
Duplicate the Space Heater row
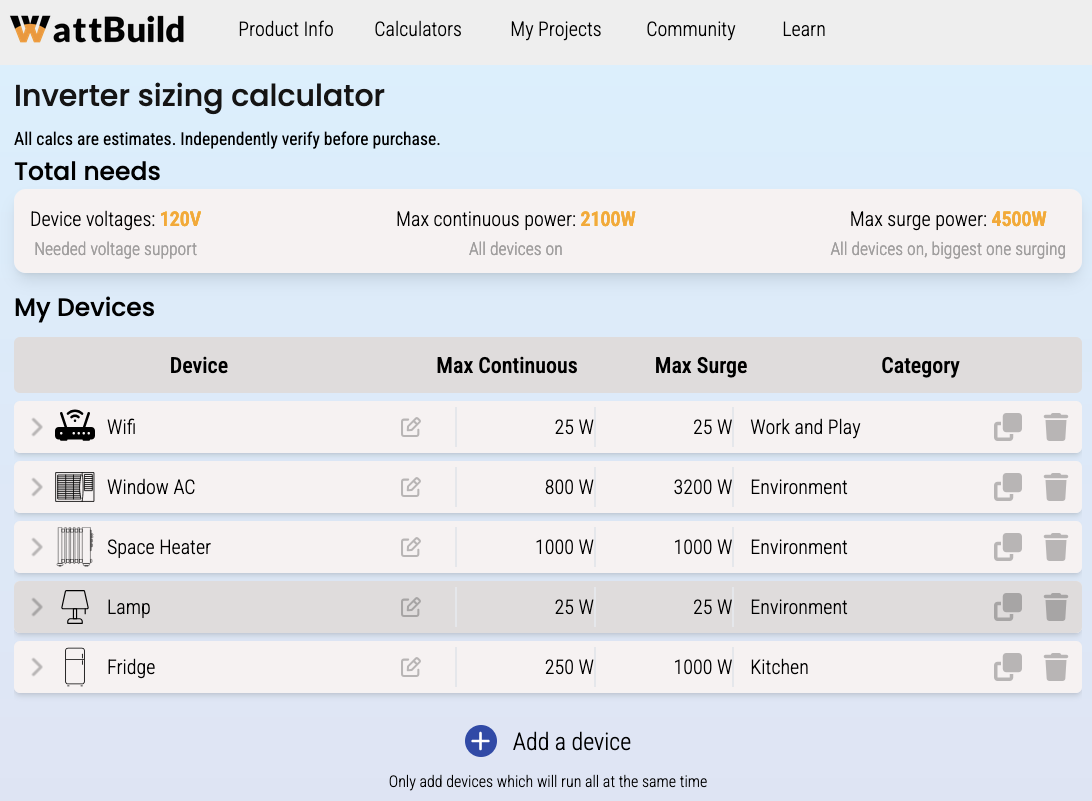click(1008, 547)
